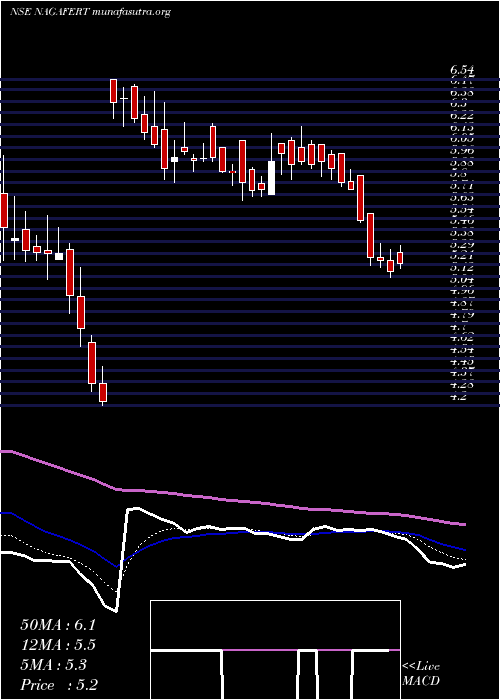Click the 5.21 price axis label
Screen dimensions: 500x700
coord(462,256)
